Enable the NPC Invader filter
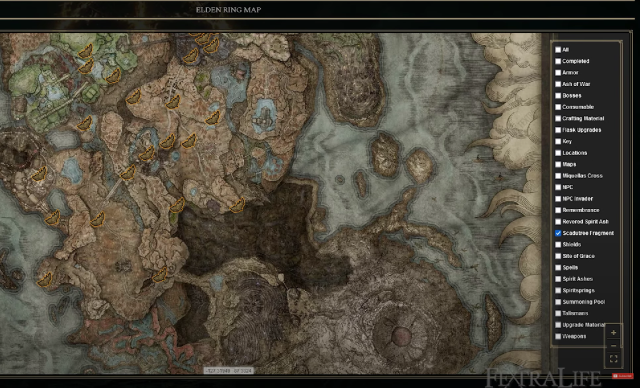 (558, 199)
